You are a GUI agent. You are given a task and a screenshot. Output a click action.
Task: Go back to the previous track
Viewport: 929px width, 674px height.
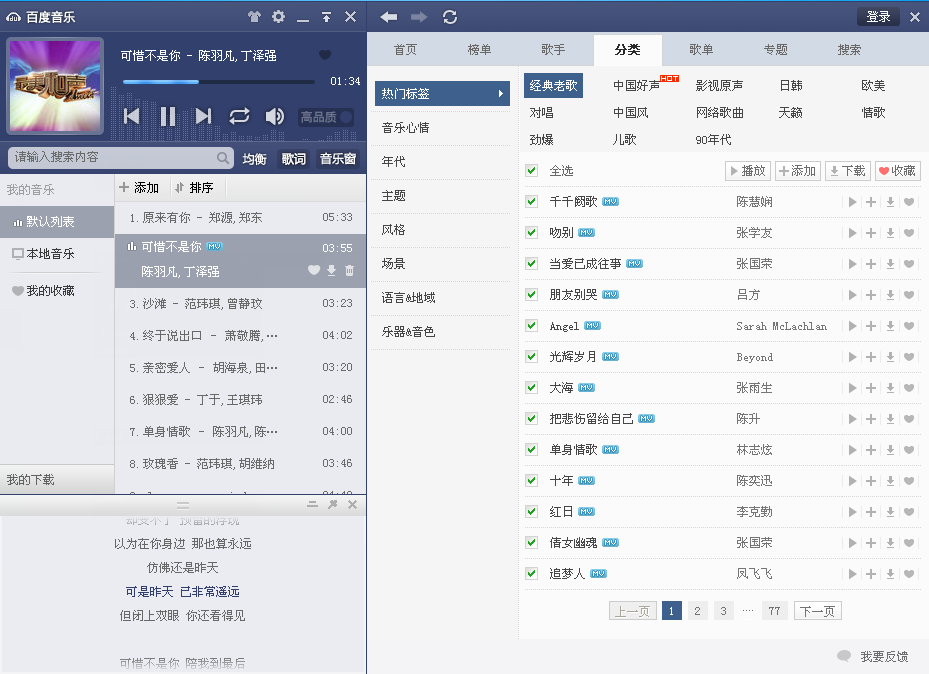(131, 117)
